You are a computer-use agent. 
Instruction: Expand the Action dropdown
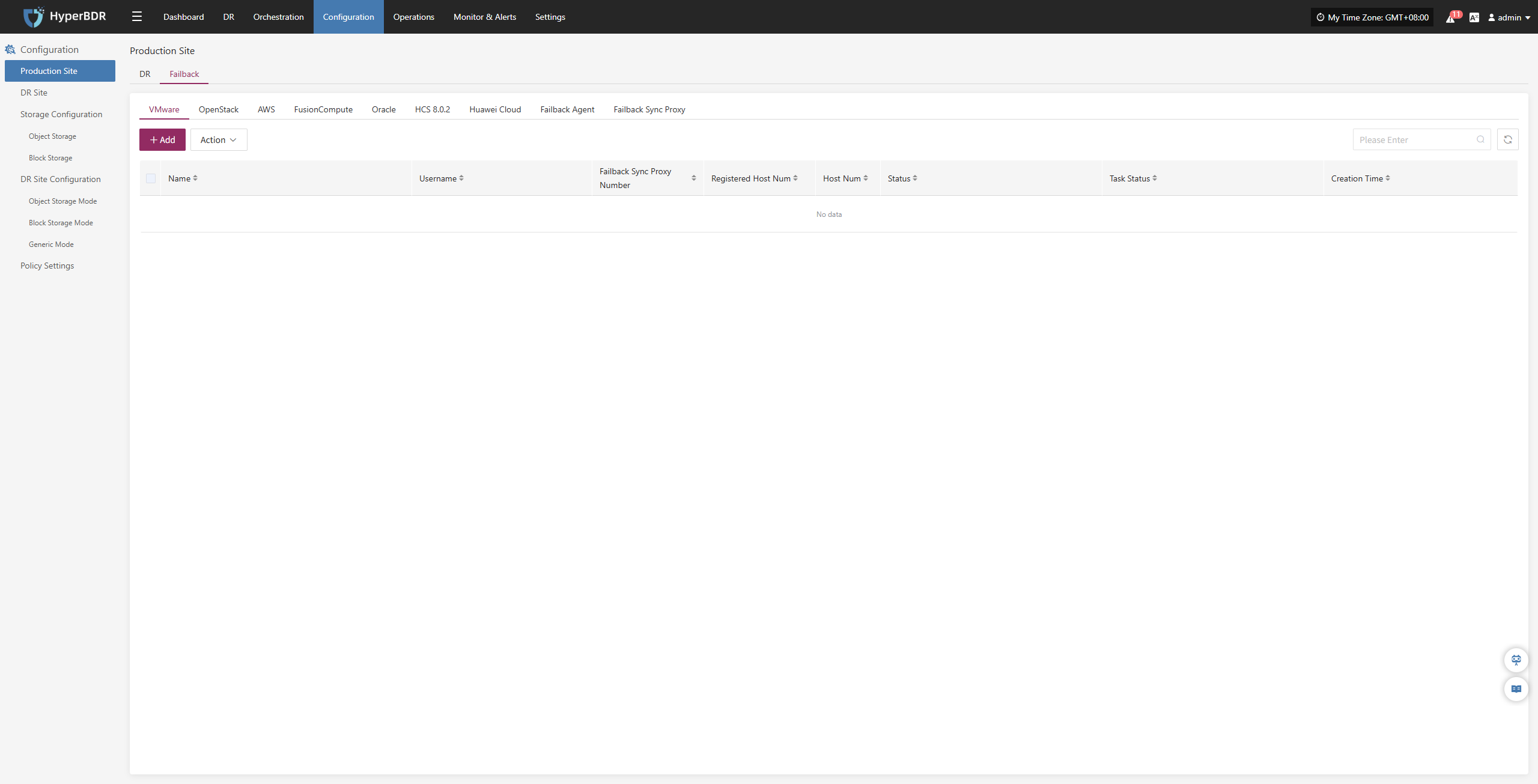tap(219, 140)
